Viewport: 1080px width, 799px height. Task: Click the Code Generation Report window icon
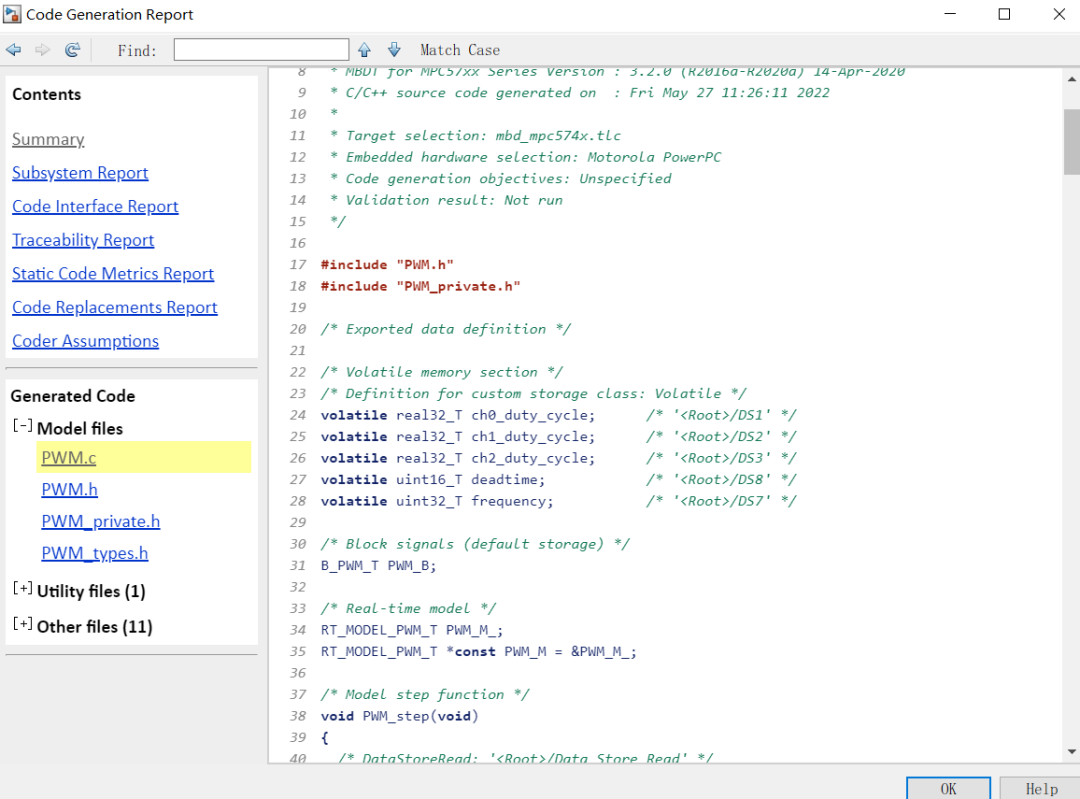click(12, 14)
